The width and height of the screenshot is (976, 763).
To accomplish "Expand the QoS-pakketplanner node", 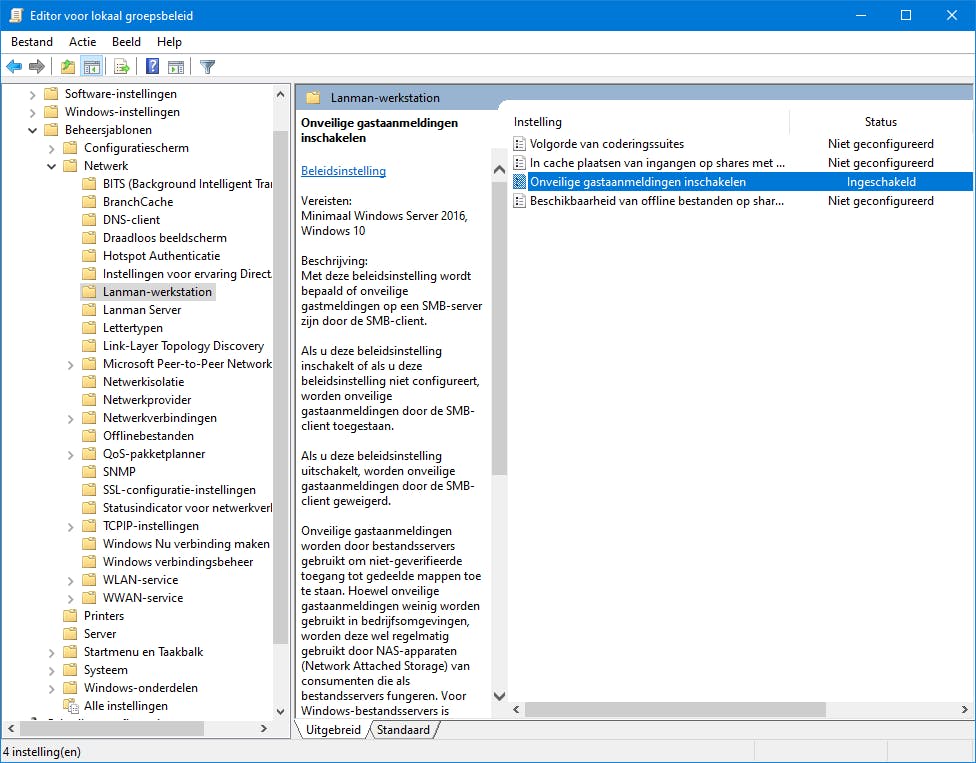I will point(70,455).
